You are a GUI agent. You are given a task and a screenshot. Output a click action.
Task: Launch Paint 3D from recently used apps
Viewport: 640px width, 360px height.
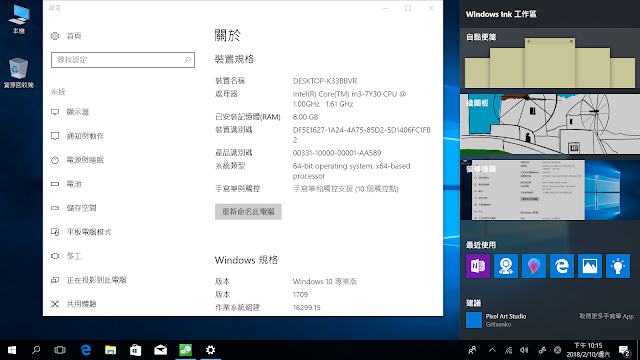tap(534, 266)
